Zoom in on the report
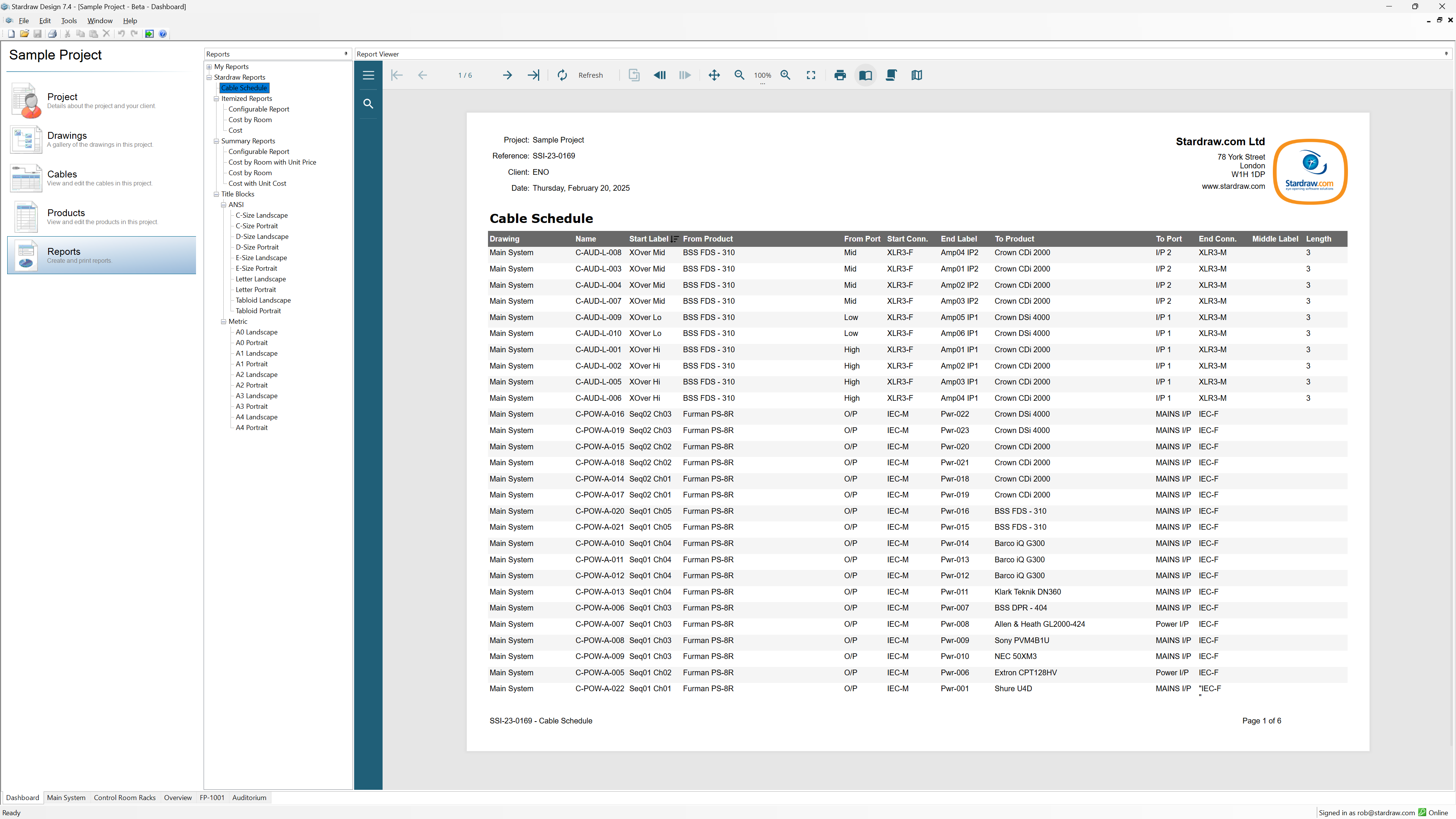Viewport: 1456px width, 819px height. [785, 75]
